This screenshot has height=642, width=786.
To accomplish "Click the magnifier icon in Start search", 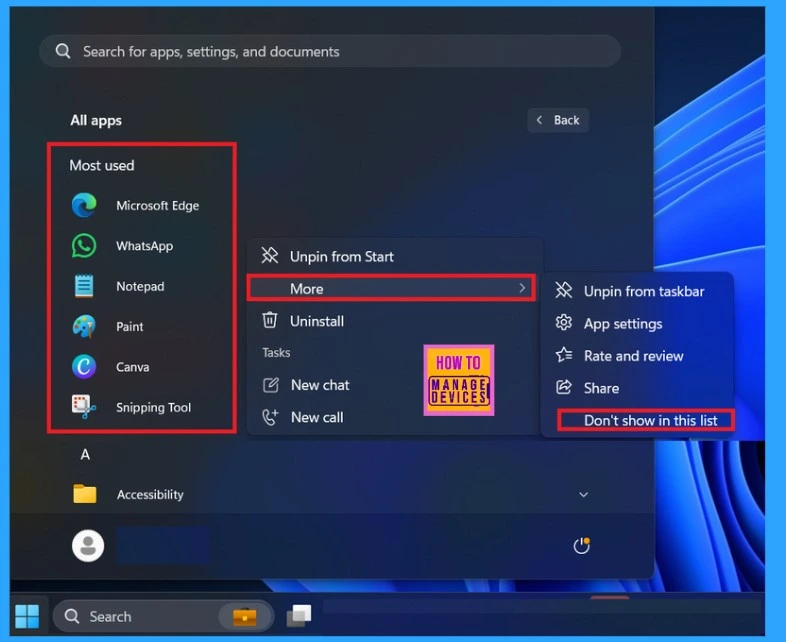I will [x=63, y=51].
